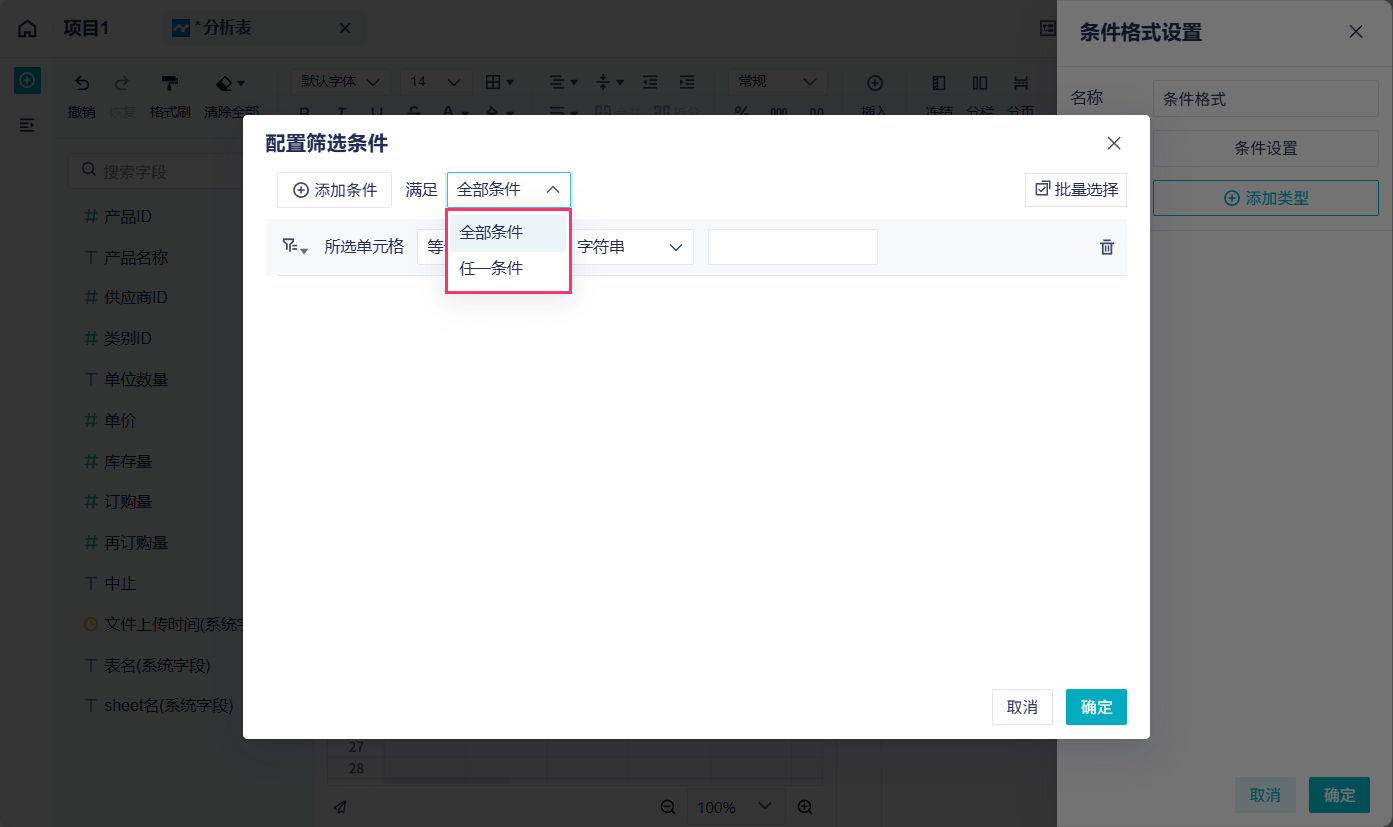Click list panel icon in left sidebar
Image resolution: width=1393 pixels, height=827 pixels.
(x=27, y=125)
